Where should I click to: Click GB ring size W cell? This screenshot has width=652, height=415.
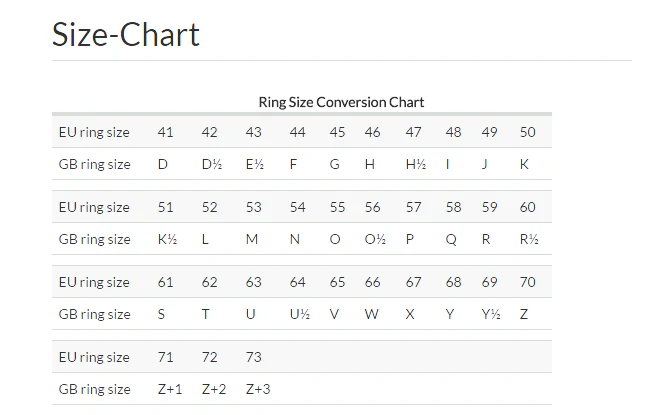(x=372, y=314)
